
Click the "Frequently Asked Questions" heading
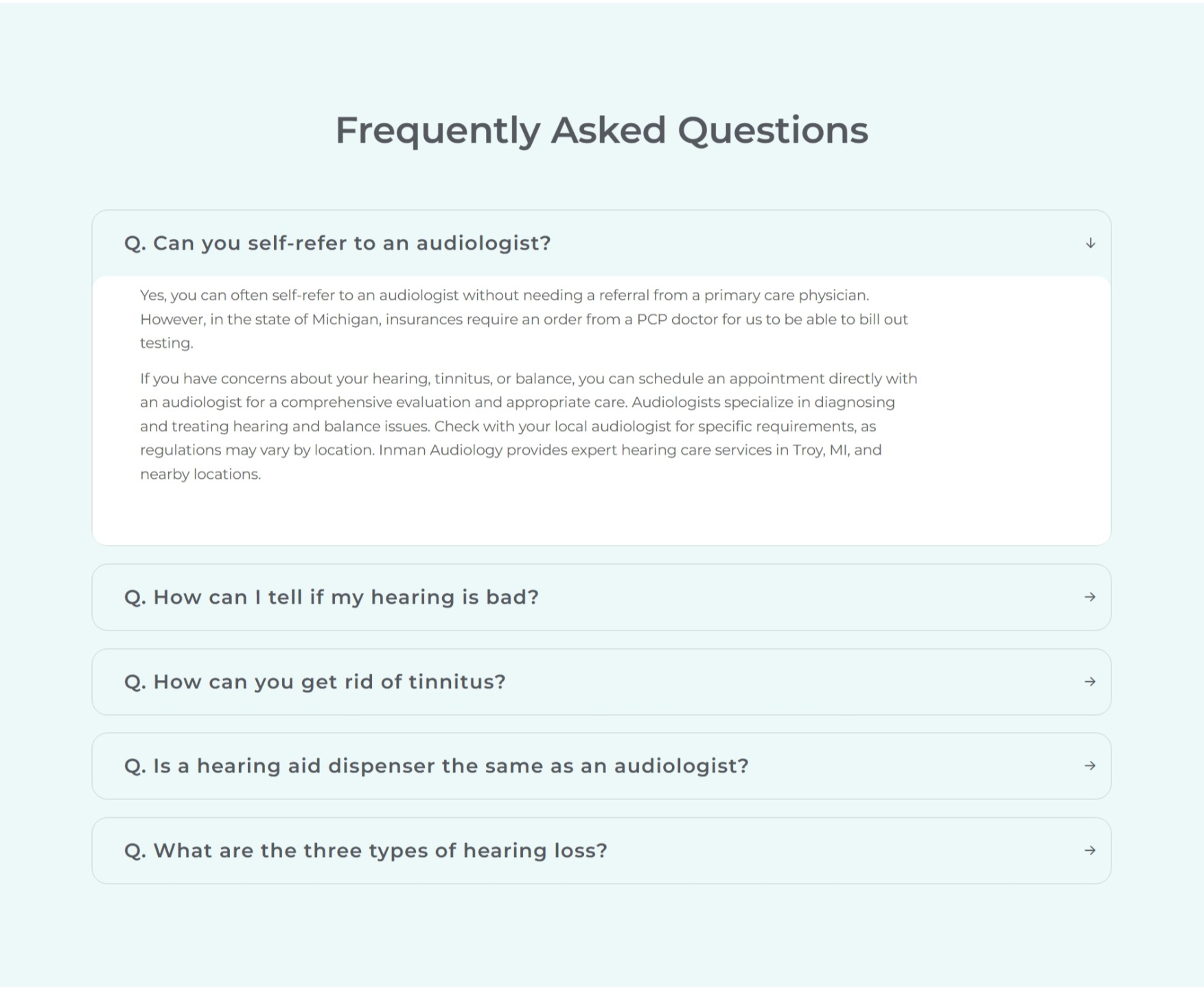pyautogui.click(x=601, y=130)
